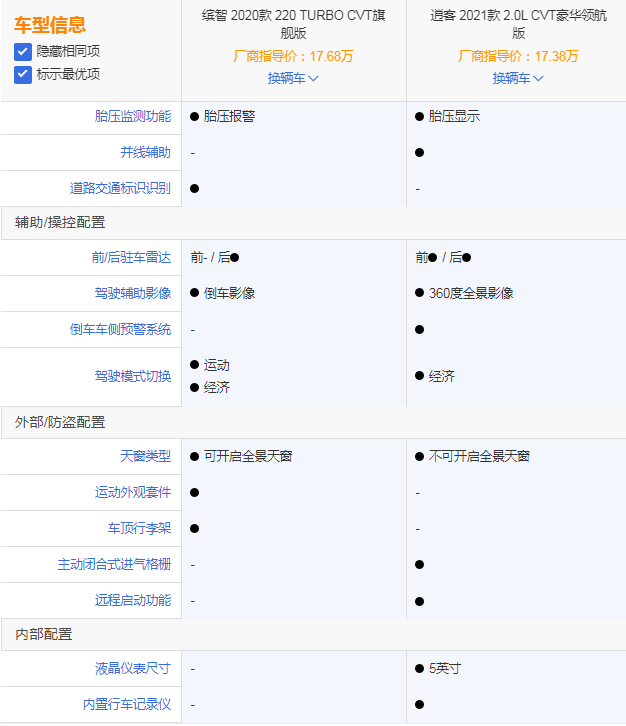Open 换辆车 dropdown for 逍客 2021款
This screenshot has height=726, width=626.
pos(518,78)
